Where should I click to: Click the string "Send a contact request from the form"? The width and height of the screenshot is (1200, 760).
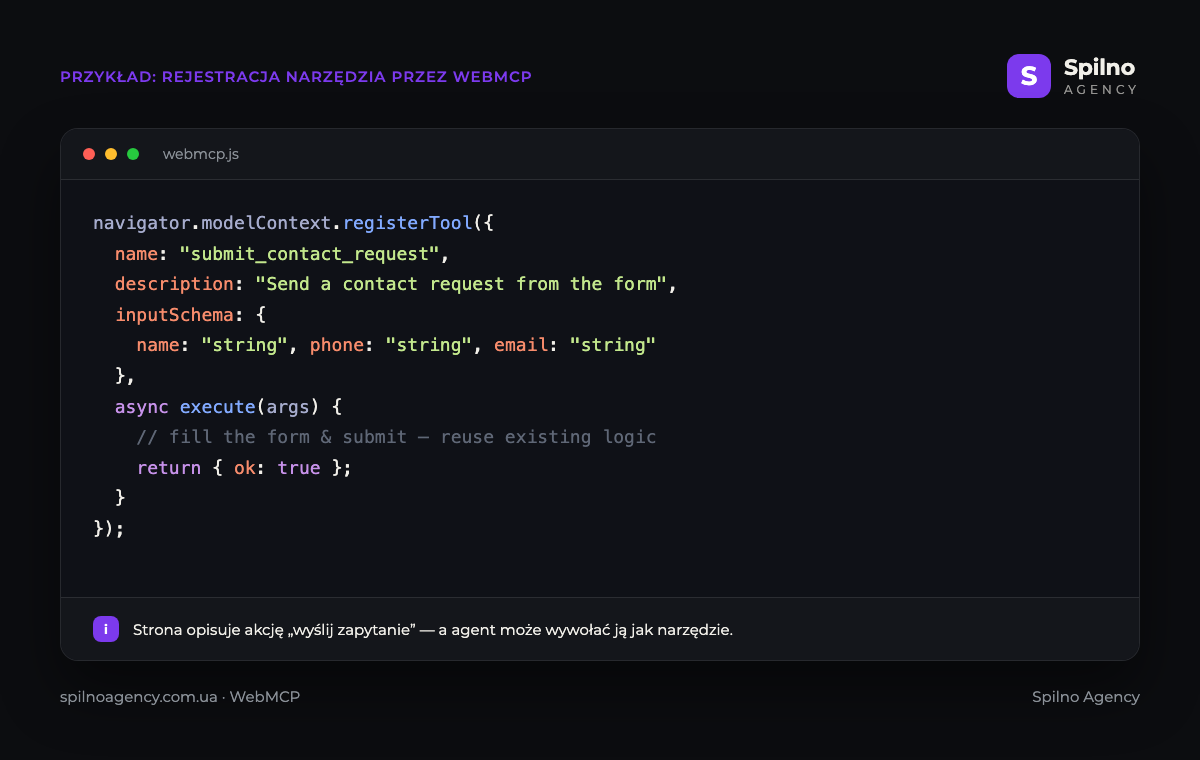pos(461,284)
